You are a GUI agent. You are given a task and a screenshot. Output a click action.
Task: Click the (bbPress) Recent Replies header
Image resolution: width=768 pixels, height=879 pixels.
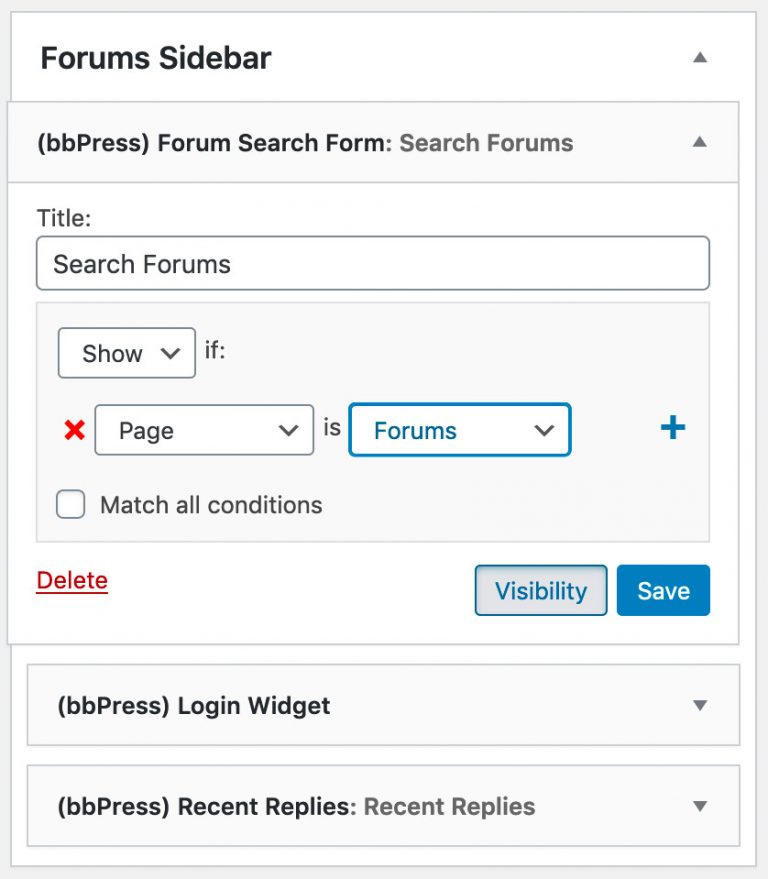point(383,806)
